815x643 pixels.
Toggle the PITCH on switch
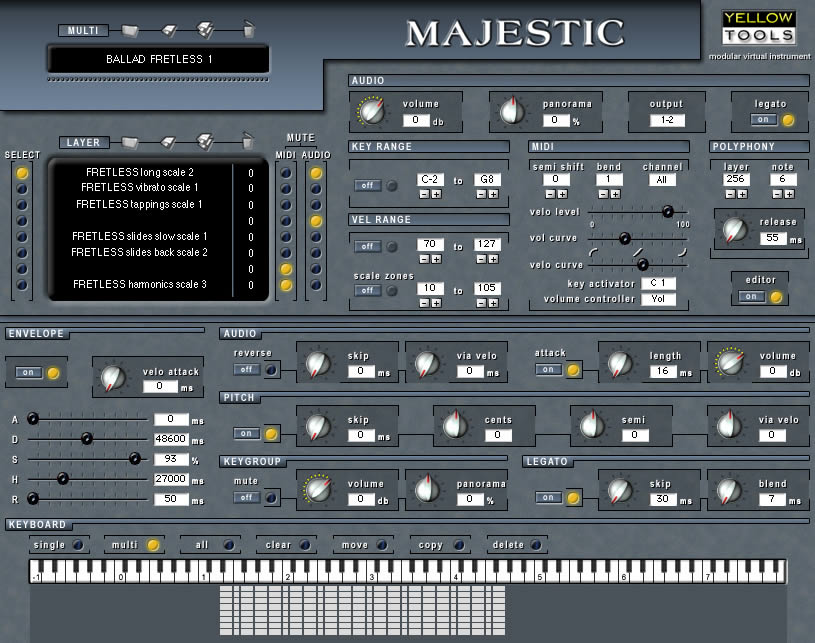click(x=246, y=434)
